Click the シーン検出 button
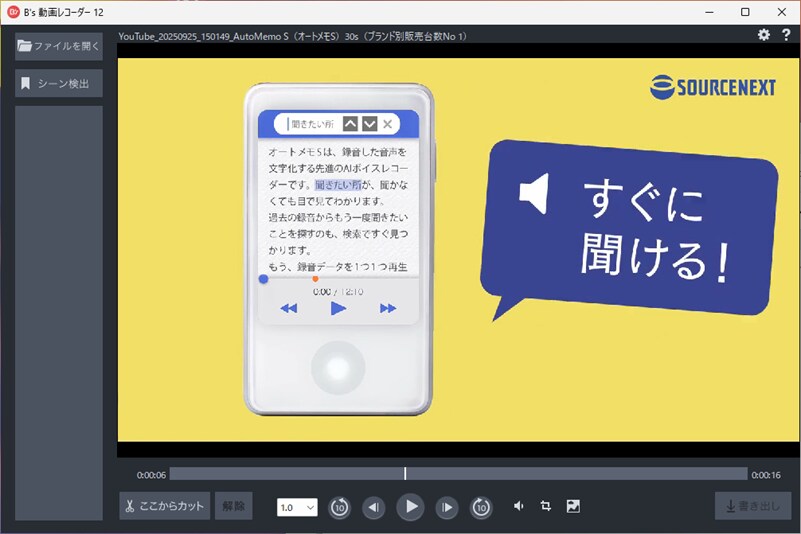Screen dimensions: 801x534 point(59,83)
